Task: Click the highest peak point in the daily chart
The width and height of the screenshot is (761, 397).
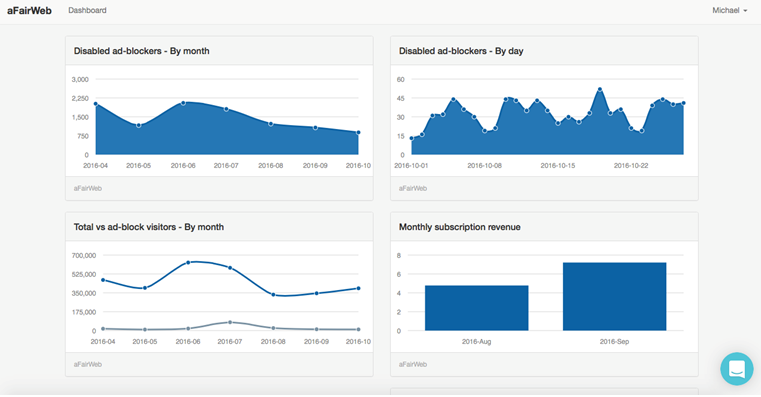Action: 600,89
